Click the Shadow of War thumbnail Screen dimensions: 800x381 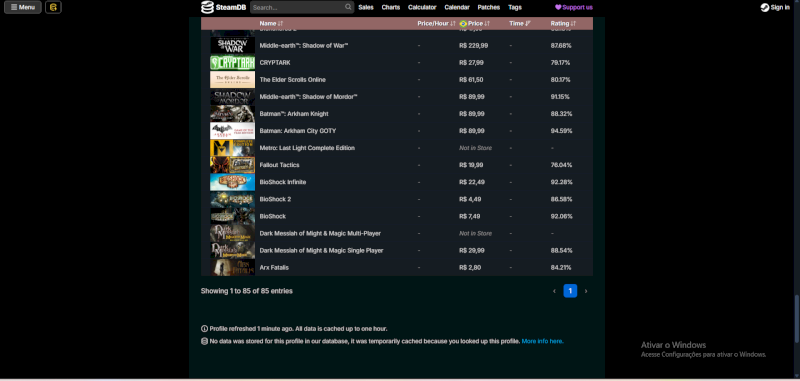(x=233, y=45)
